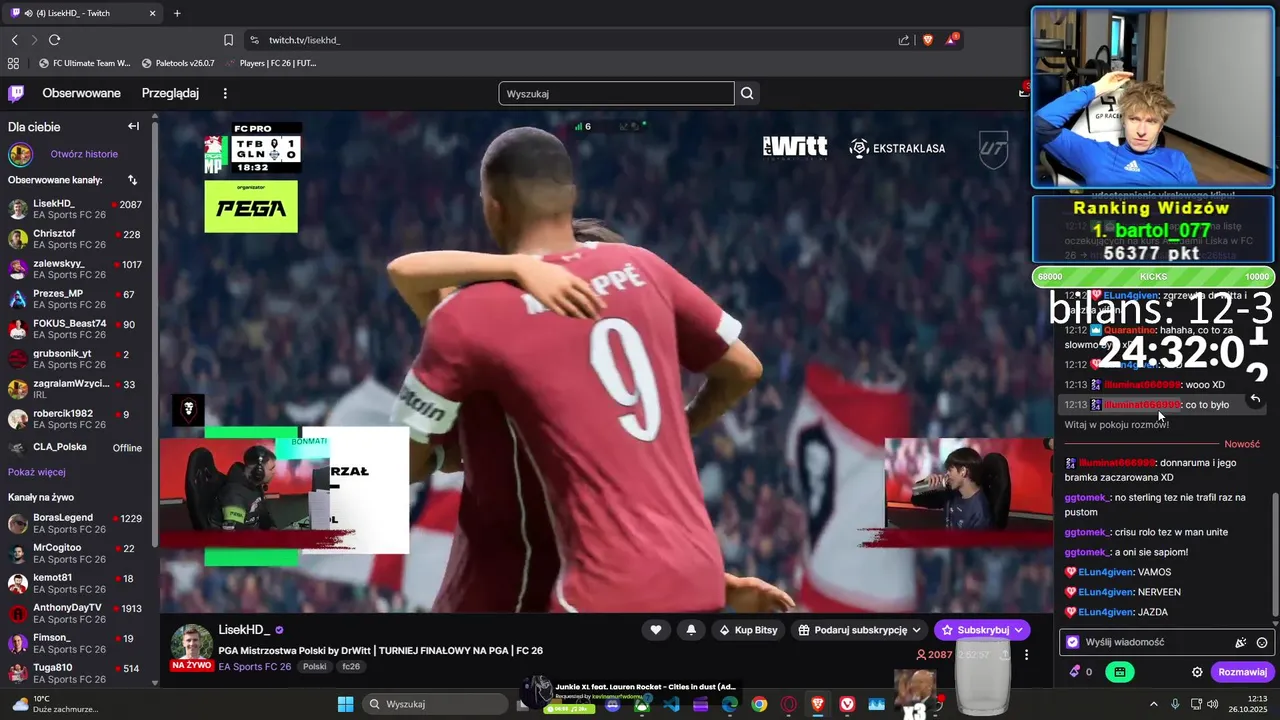Open the three-dot menu beside Przeglądaj

click(x=225, y=93)
